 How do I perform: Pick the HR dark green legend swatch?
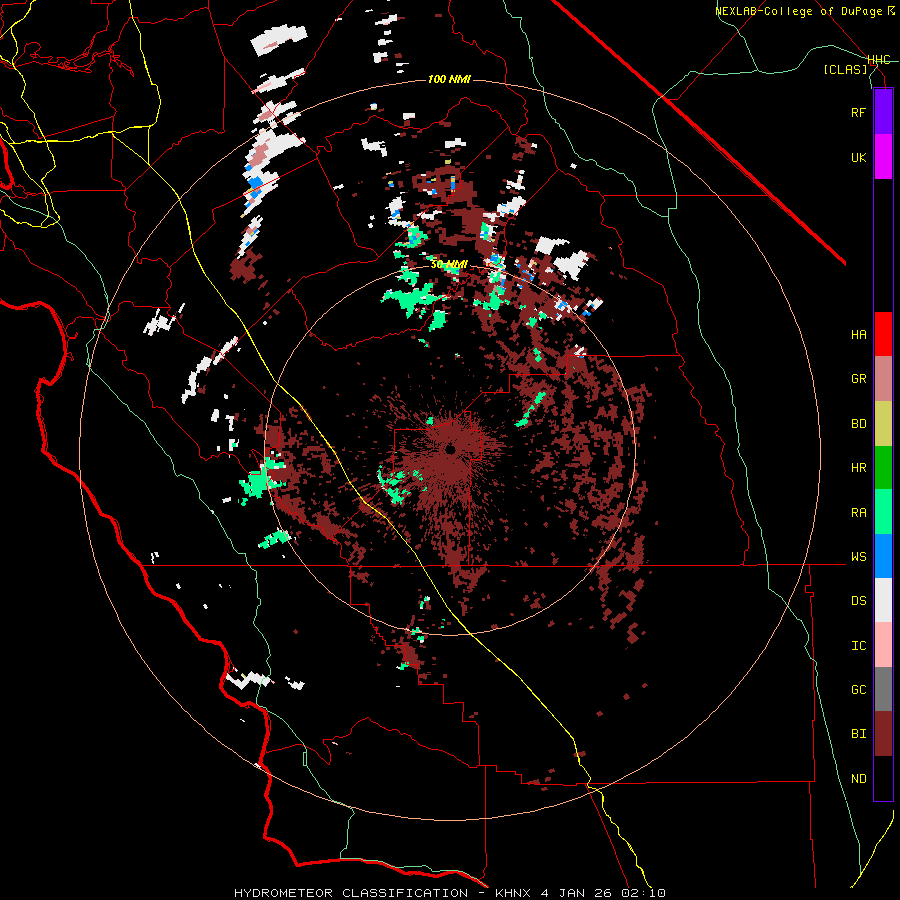883,468
